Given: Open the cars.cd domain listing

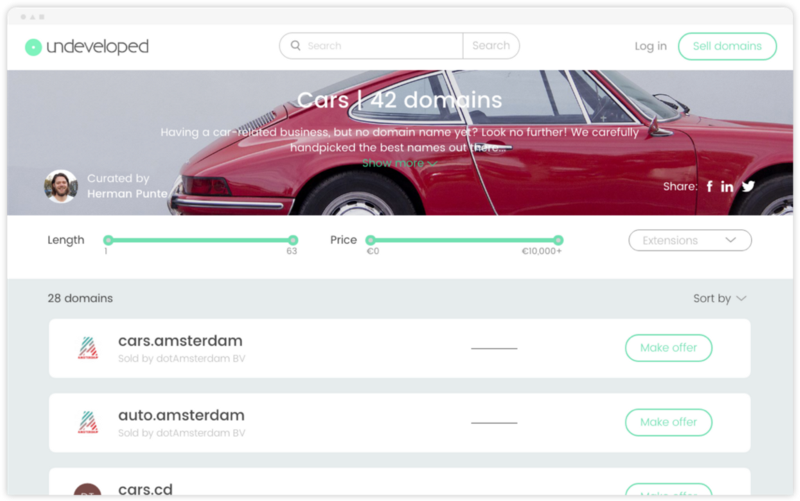Looking at the screenshot, I should (145, 489).
